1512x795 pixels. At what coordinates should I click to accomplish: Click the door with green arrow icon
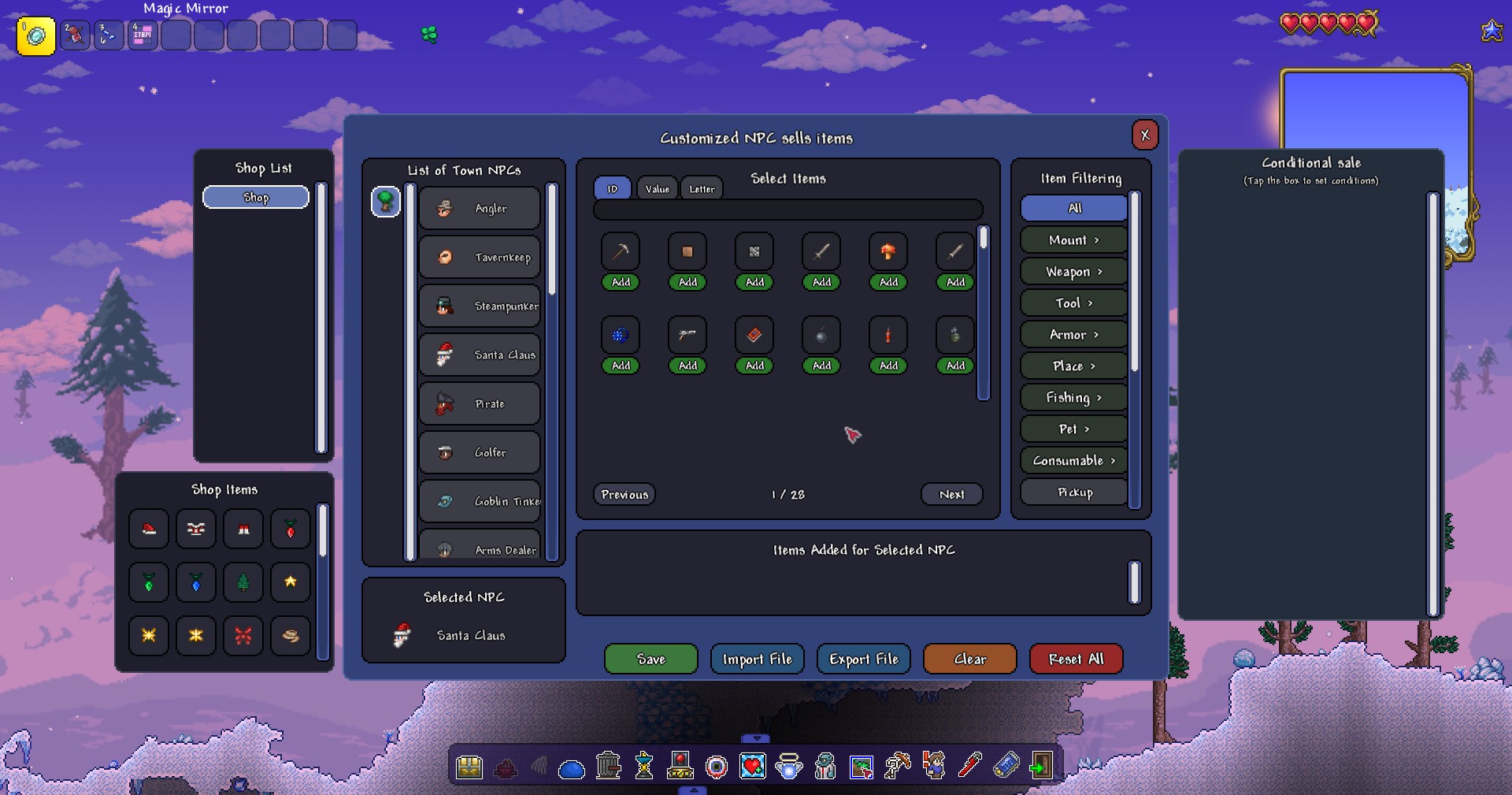click(1041, 765)
